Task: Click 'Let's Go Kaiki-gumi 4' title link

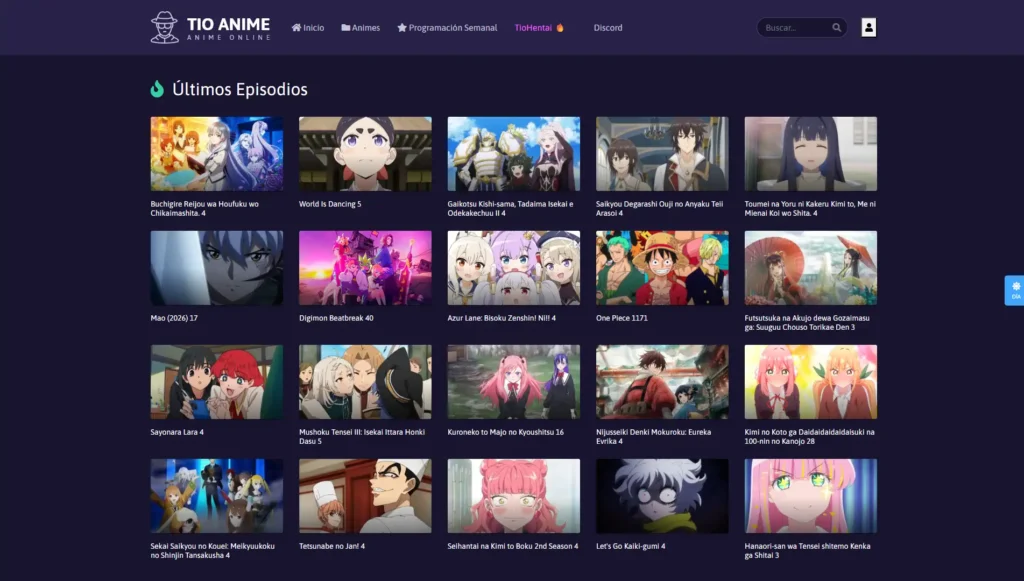Action: (631, 546)
